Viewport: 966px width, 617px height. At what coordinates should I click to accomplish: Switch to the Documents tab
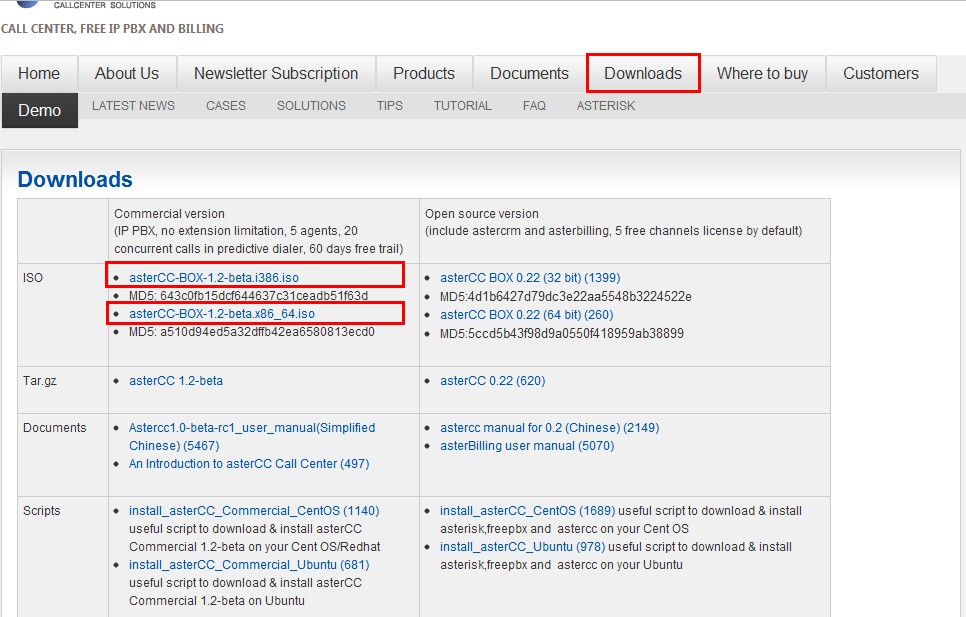tap(529, 74)
